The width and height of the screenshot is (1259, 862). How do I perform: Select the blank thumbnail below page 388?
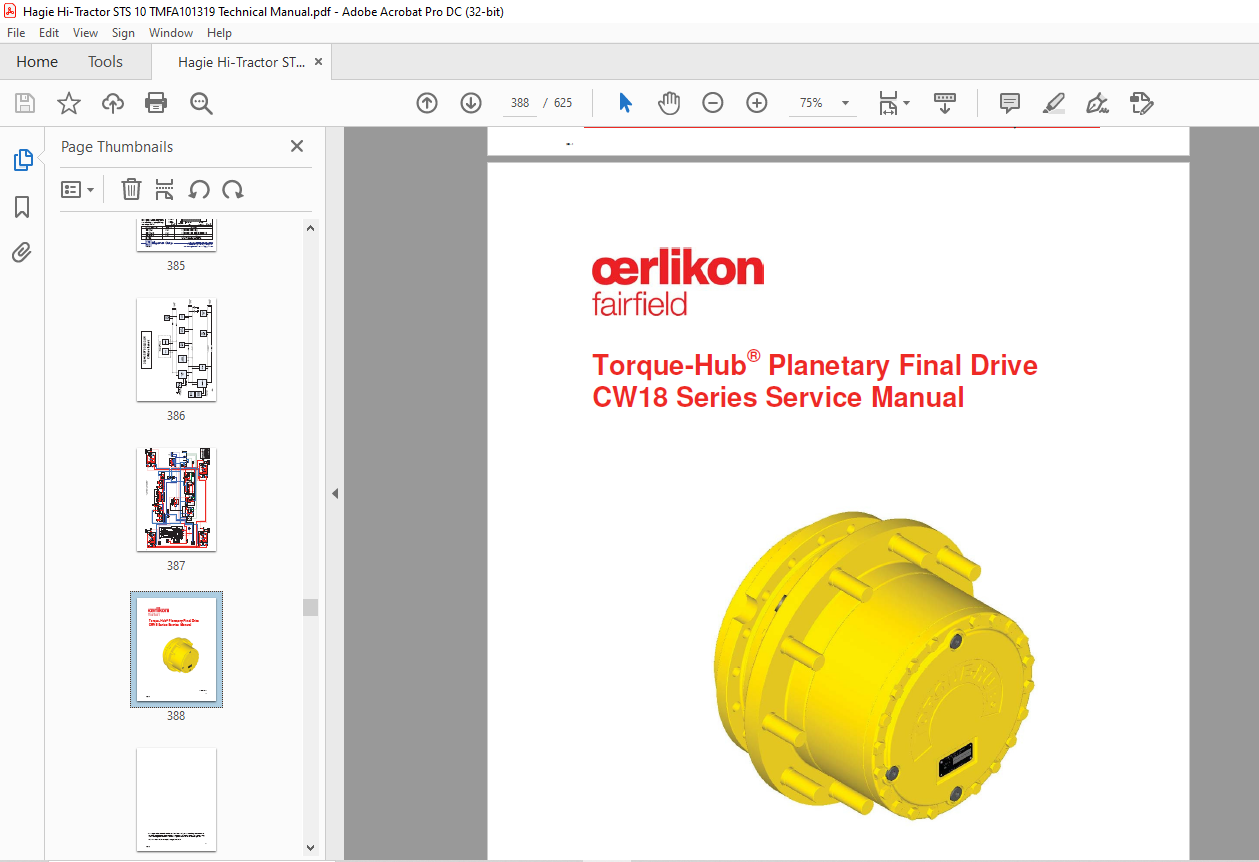pos(176,799)
